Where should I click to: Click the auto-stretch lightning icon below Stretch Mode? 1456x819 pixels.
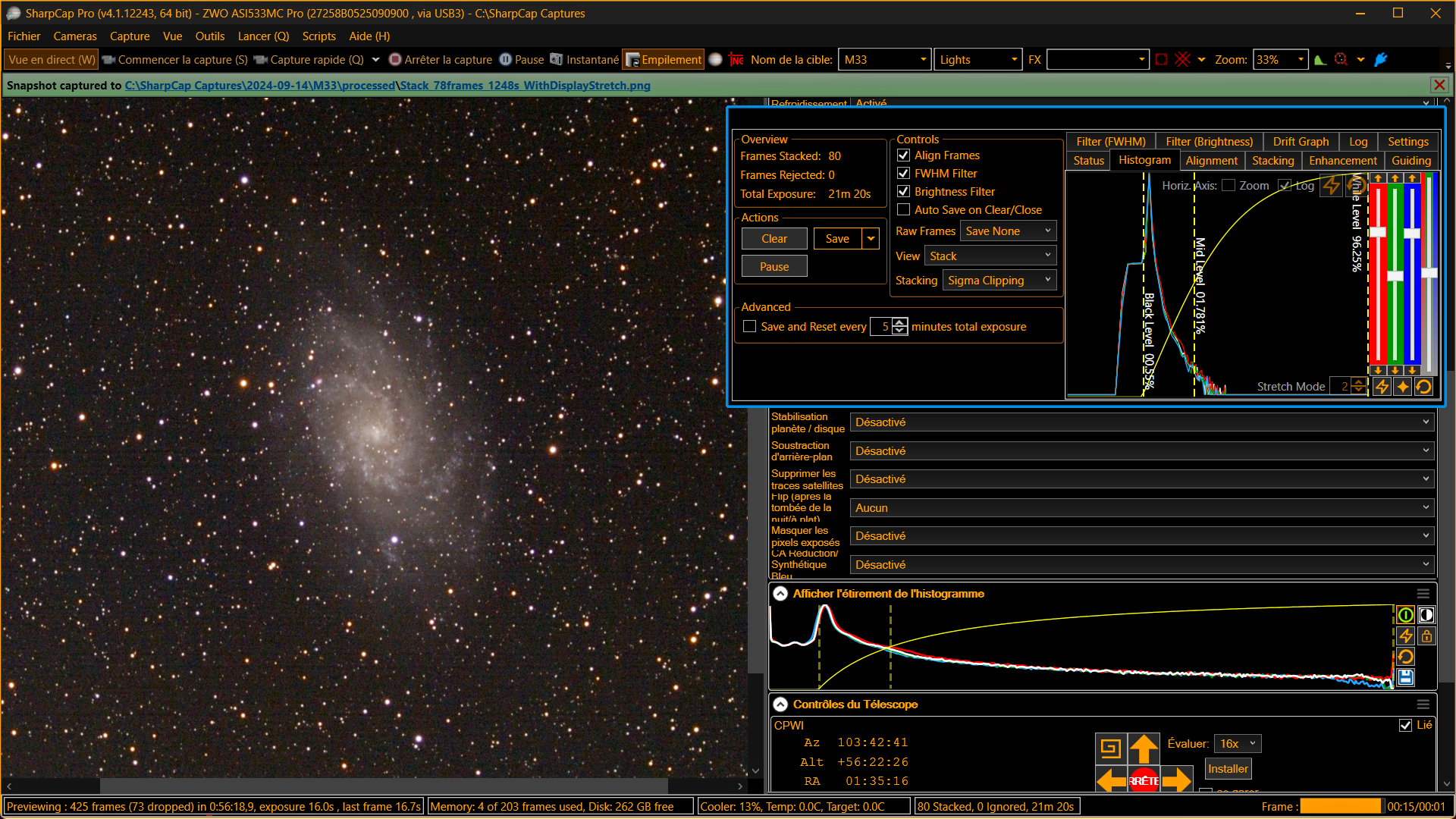pyautogui.click(x=1382, y=387)
